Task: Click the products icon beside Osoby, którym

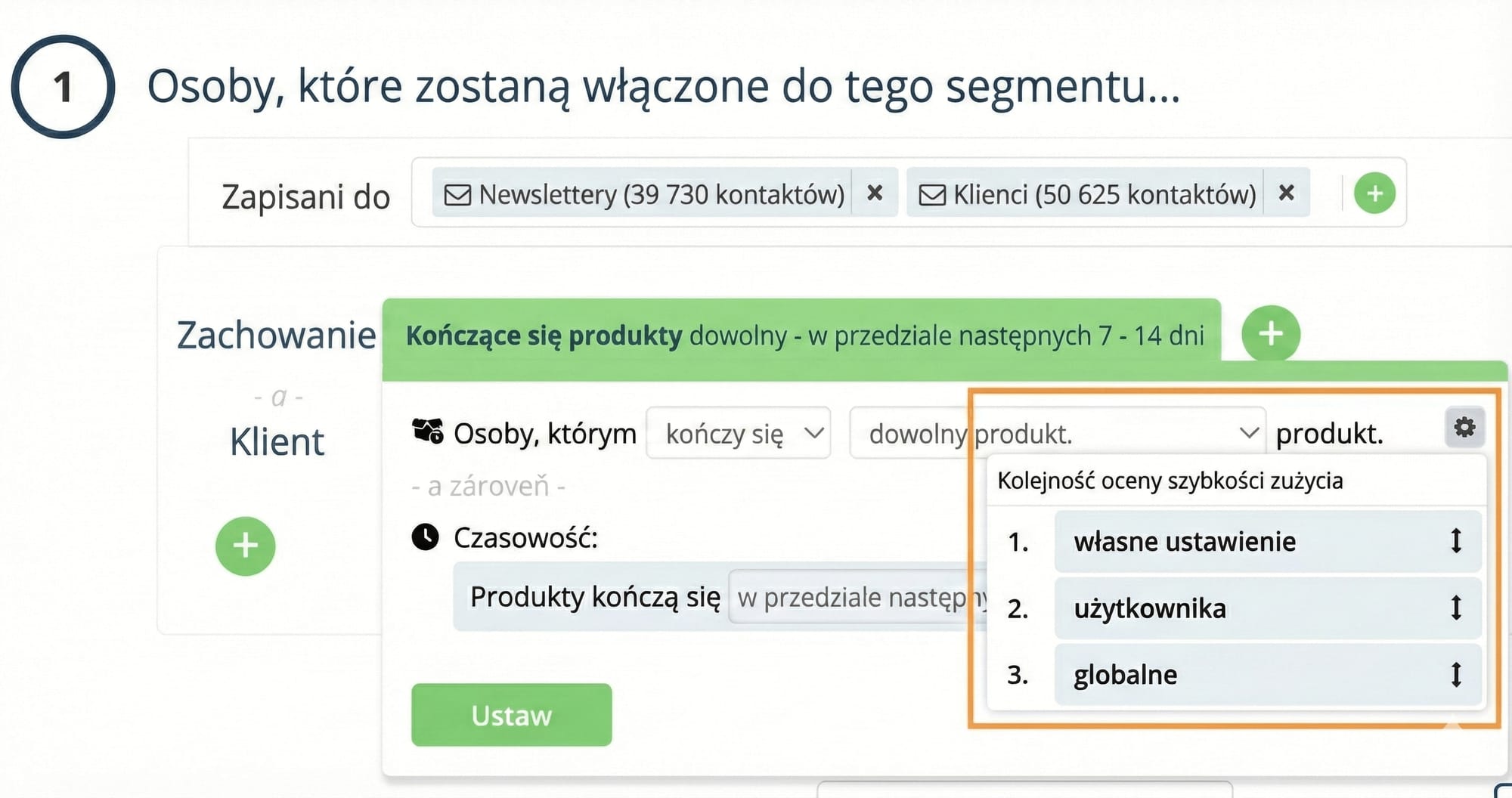Action: click(427, 431)
